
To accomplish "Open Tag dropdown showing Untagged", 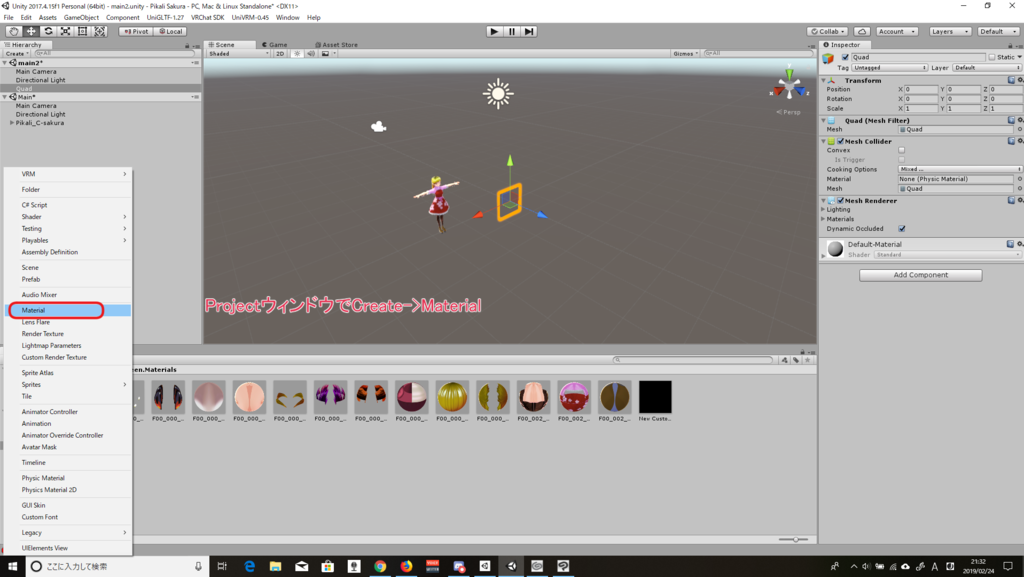I will tap(889, 68).
